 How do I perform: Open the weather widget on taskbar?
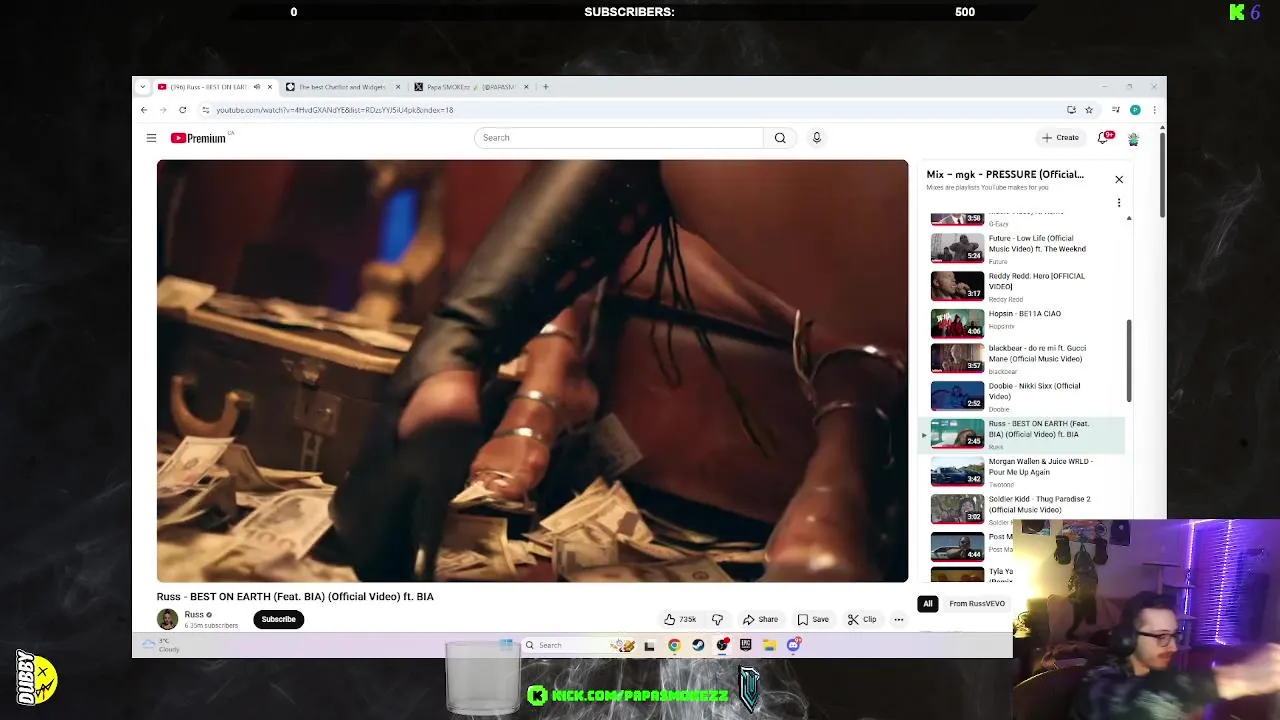160,646
